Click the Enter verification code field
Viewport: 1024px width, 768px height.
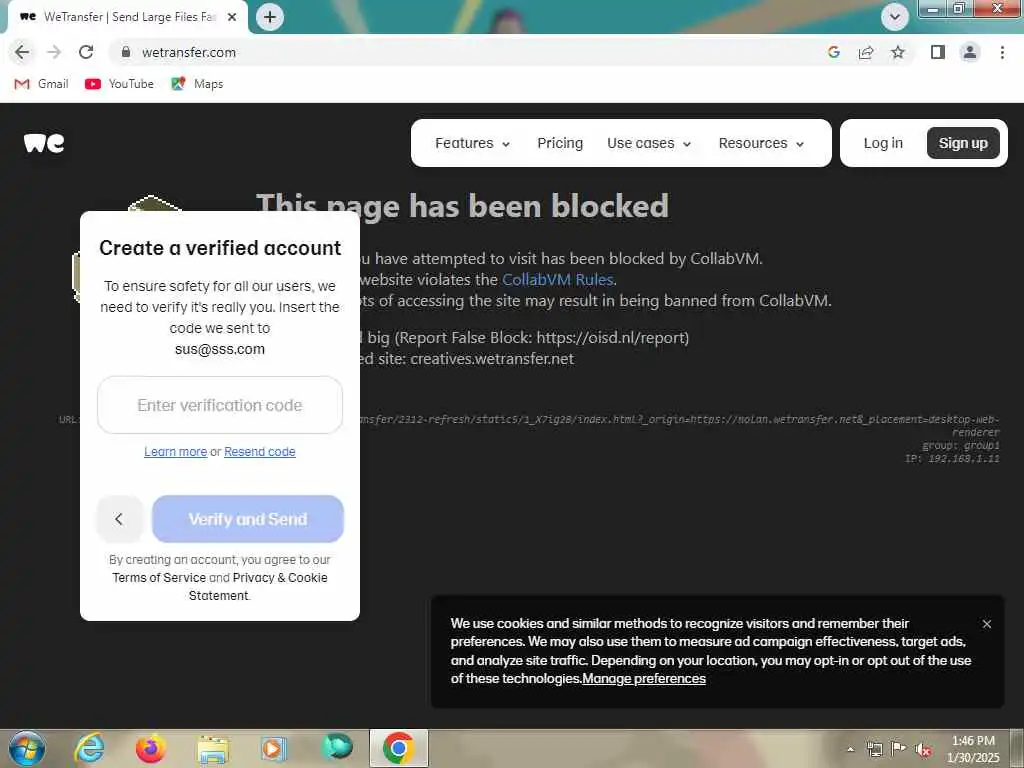click(x=220, y=405)
